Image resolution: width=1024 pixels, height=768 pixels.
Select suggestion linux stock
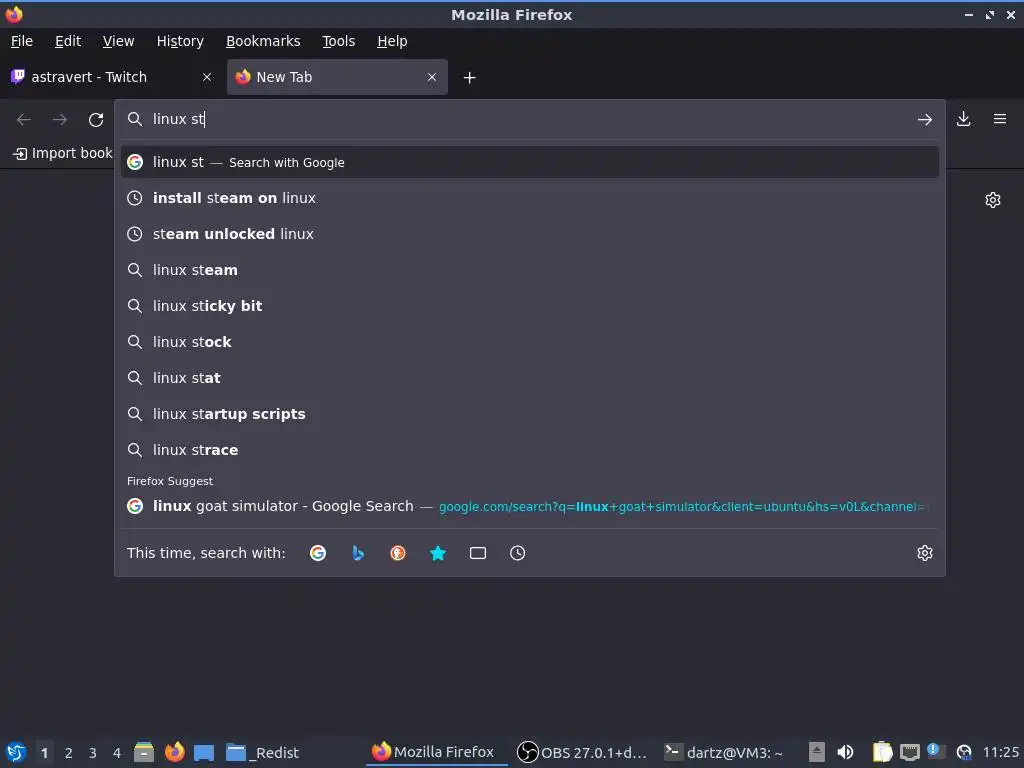(530, 342)
